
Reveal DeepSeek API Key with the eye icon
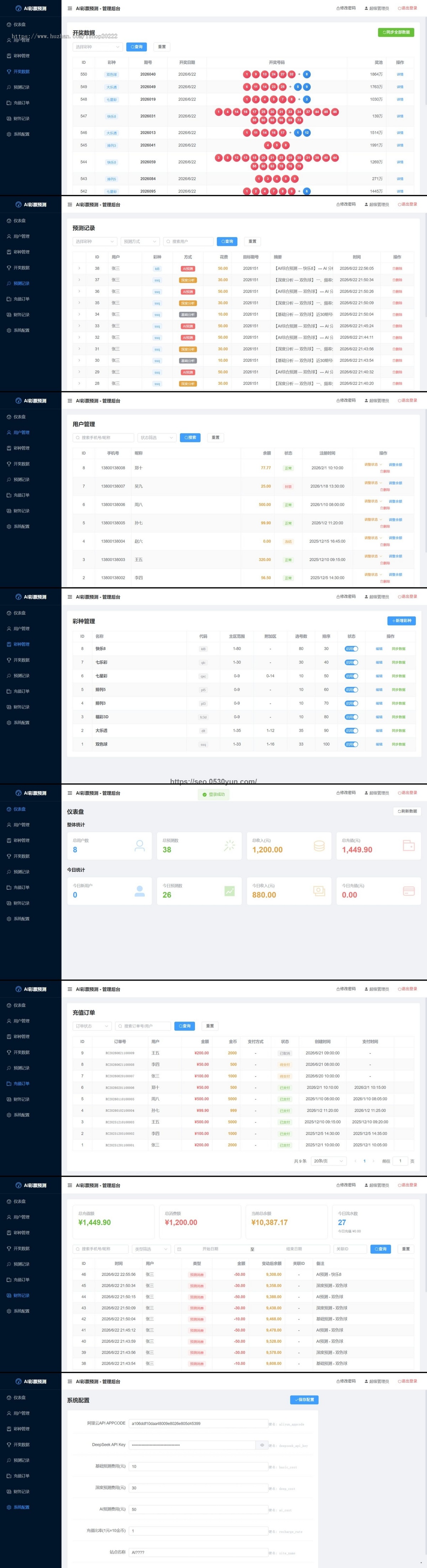point(262,1445)
